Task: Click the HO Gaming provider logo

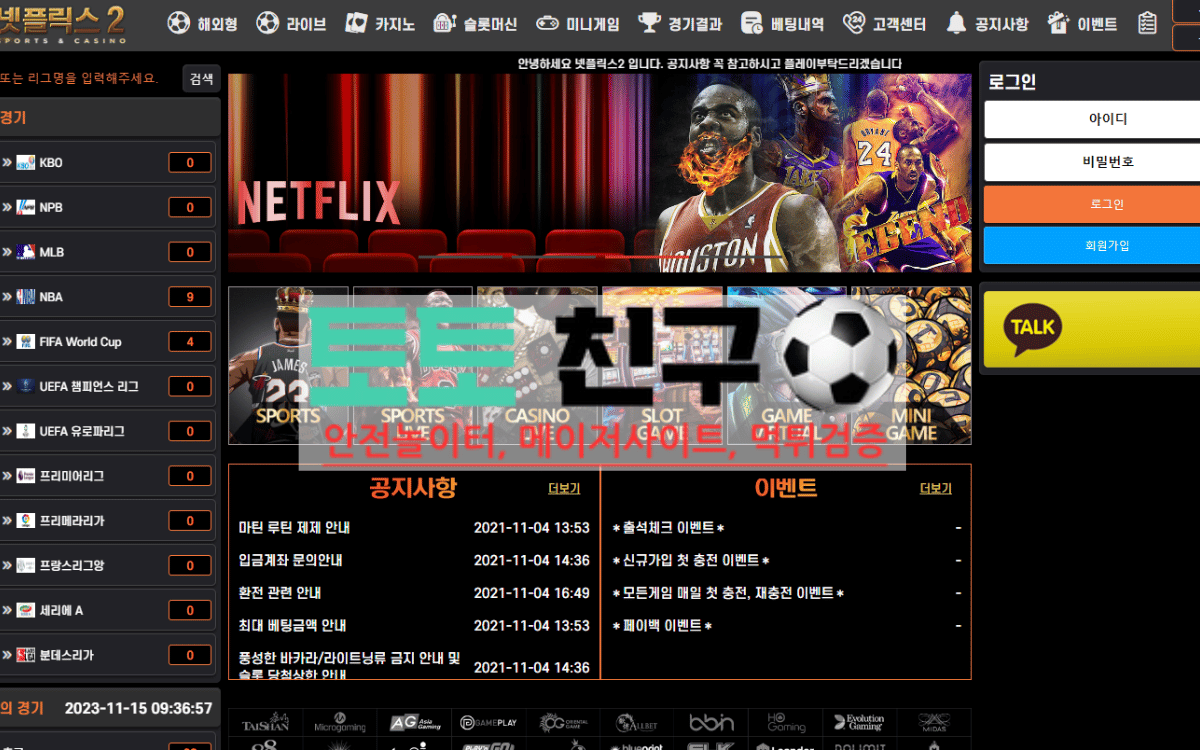Action: (x=786, y=722)
